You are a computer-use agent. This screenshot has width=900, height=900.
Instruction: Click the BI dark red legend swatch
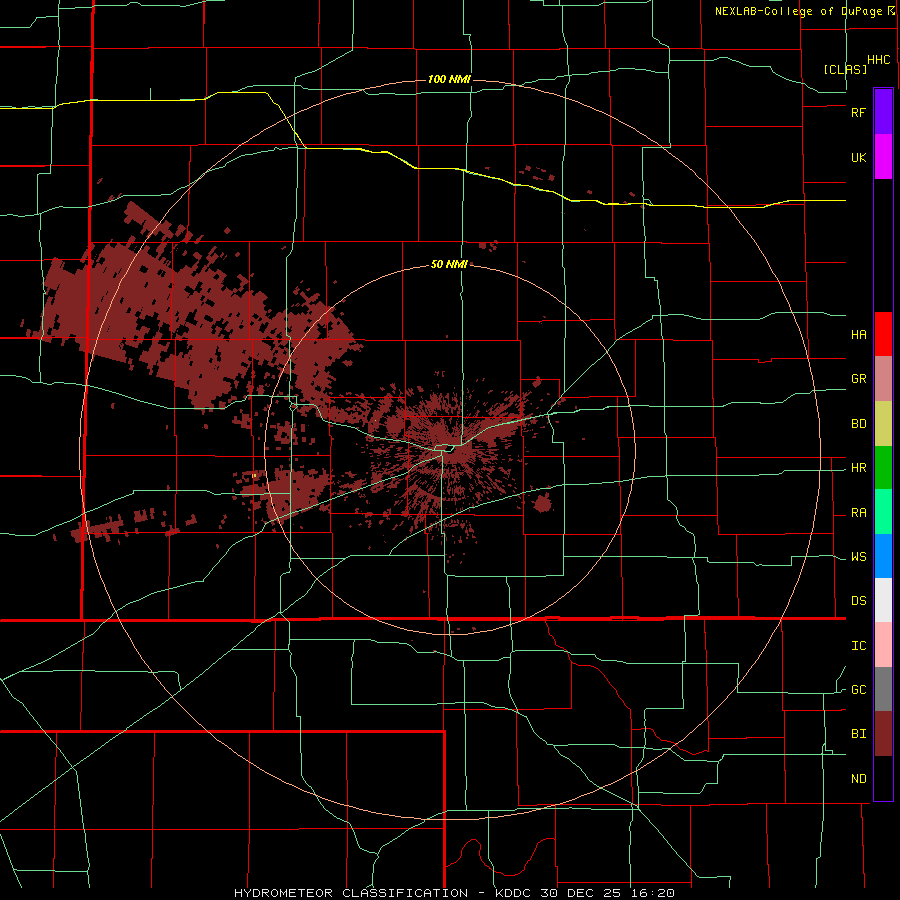point(883,734)
